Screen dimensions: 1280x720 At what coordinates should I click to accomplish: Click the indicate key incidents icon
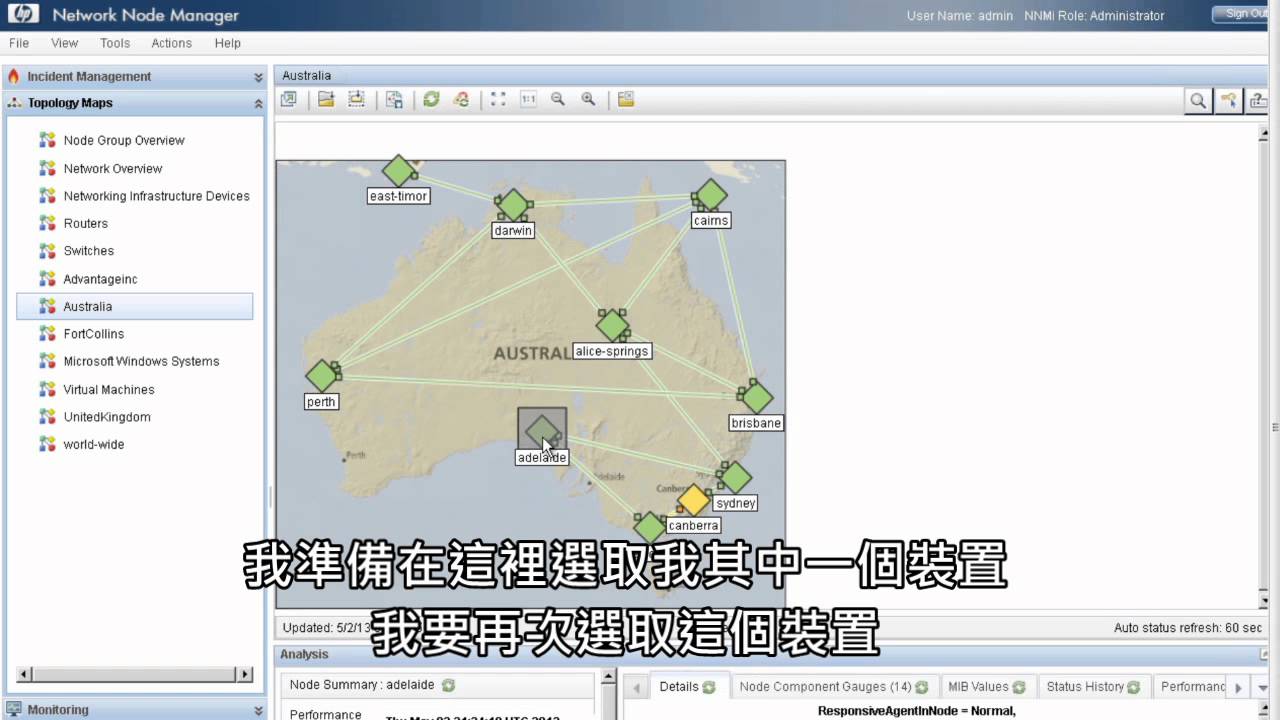coord(1228,100)
